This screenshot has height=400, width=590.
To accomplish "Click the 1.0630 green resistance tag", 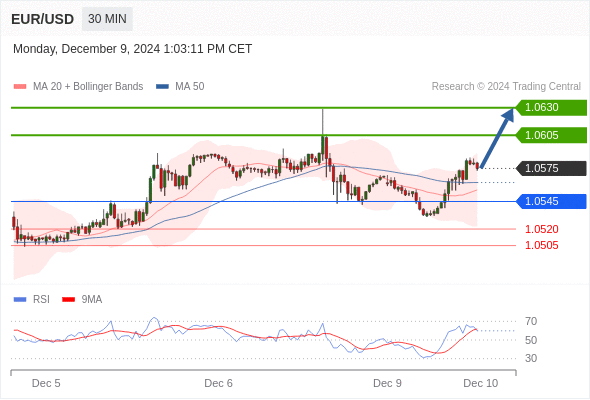I will (551, 108).
